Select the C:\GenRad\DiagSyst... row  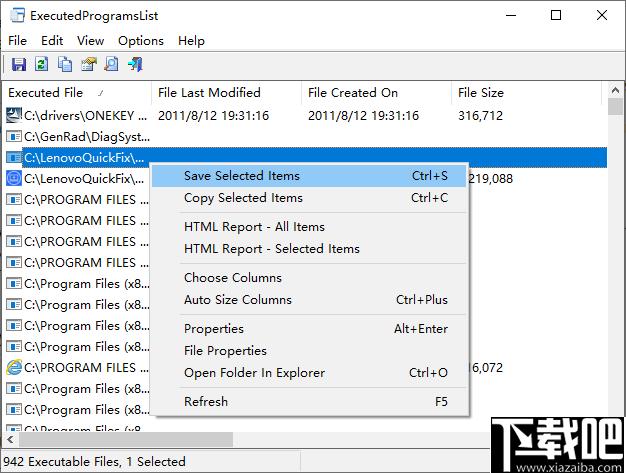coord(305,137)
